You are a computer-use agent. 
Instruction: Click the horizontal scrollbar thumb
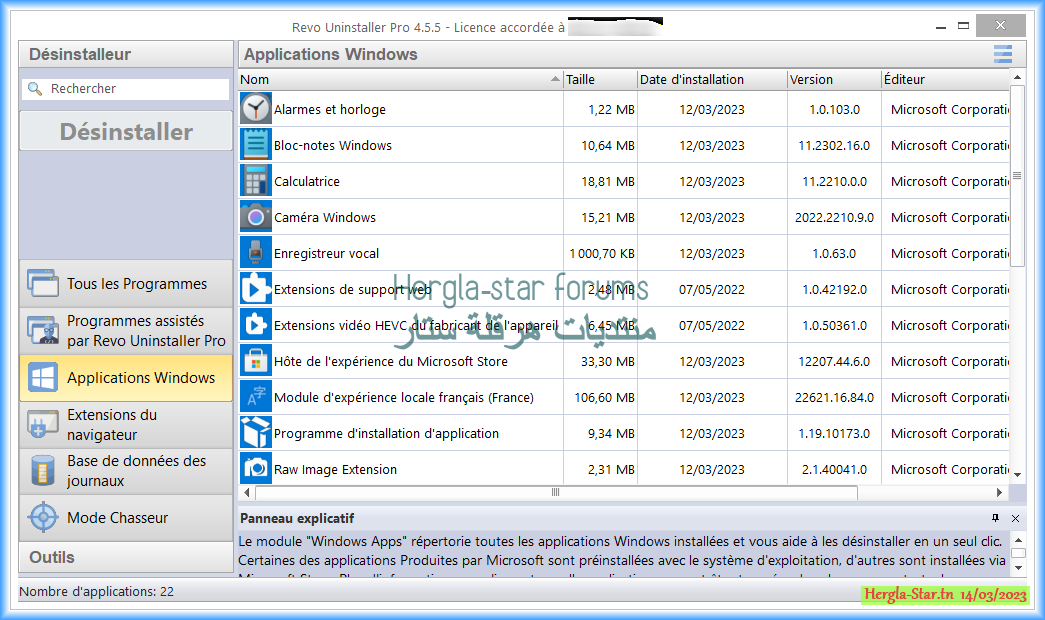556,493
